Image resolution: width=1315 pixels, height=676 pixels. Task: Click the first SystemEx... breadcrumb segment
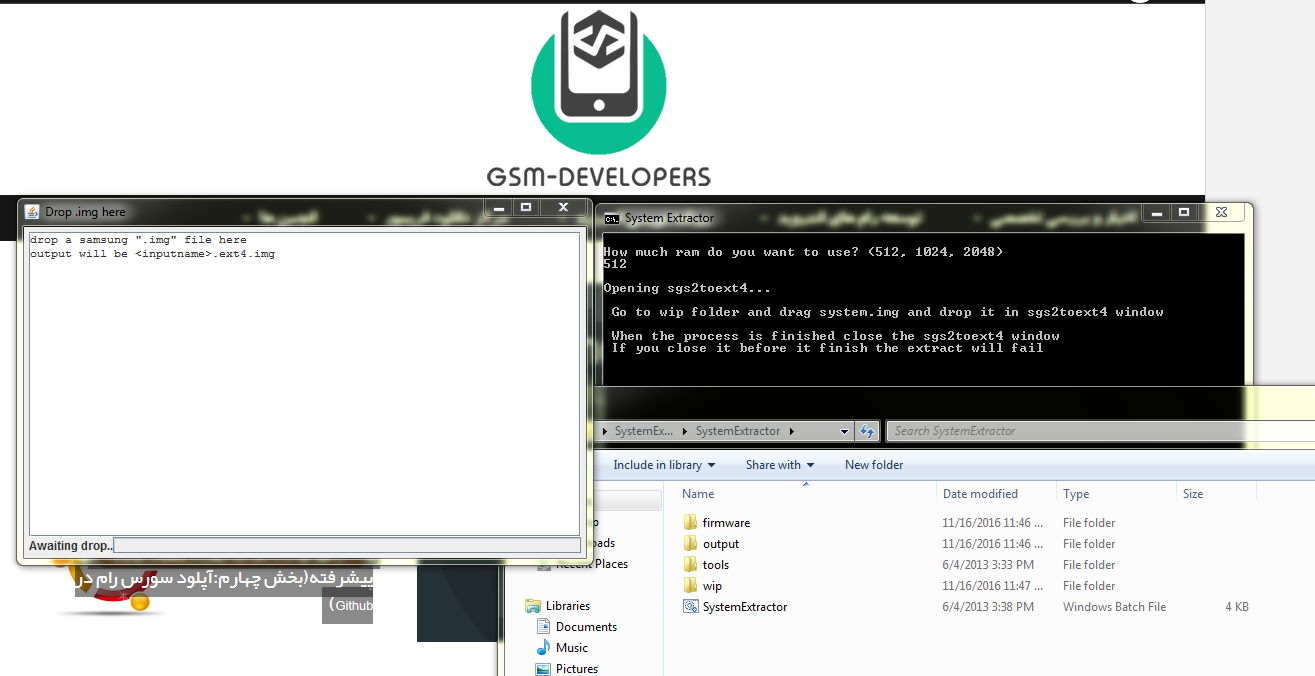(644, 431)
